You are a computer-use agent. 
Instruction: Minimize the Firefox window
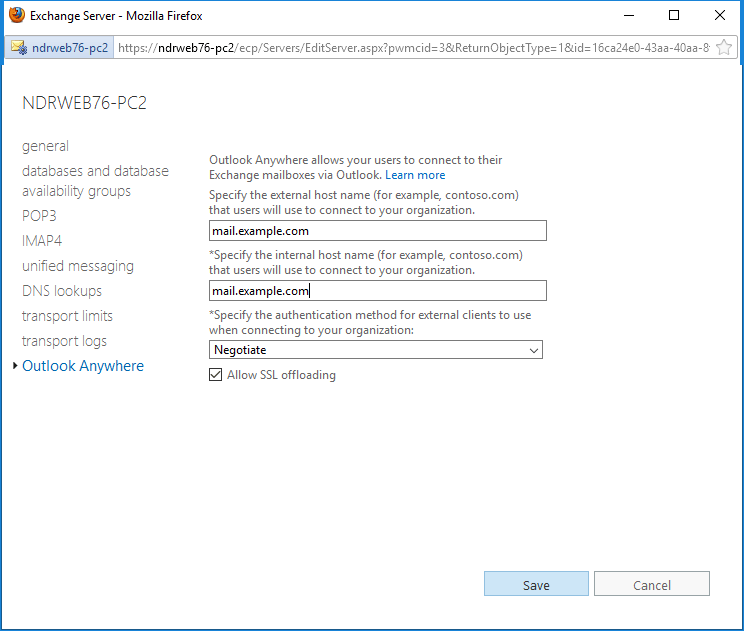tap(629, 15)
